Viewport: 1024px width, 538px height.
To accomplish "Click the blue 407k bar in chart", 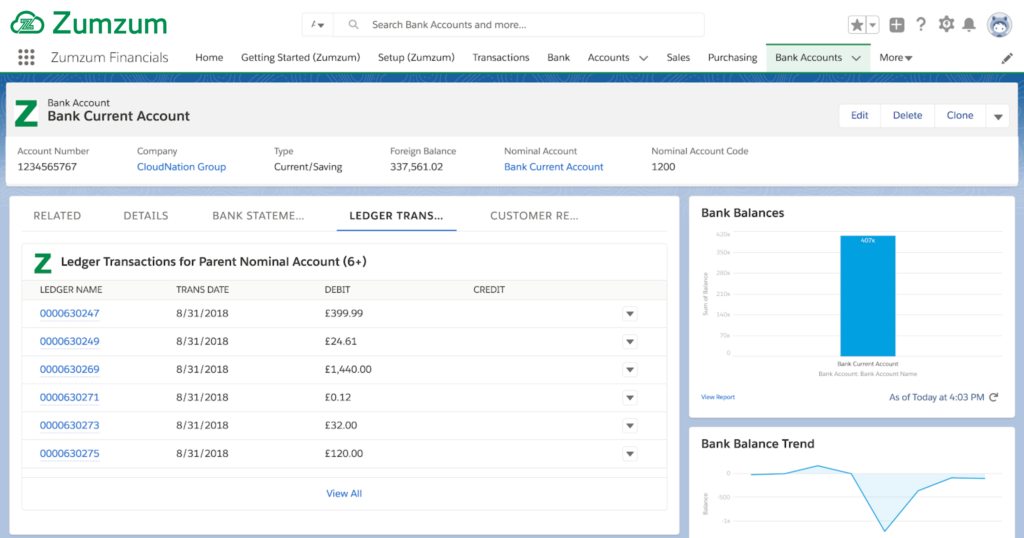I will [x=867, y=296].
